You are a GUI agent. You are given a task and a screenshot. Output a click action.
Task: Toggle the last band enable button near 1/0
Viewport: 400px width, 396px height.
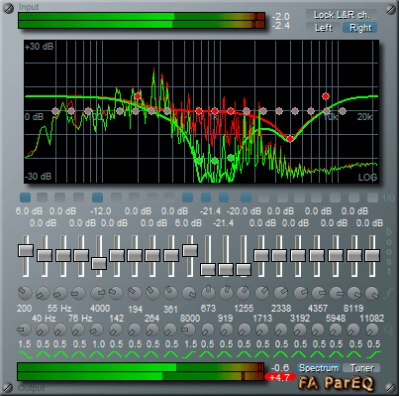tap(372, 197)
